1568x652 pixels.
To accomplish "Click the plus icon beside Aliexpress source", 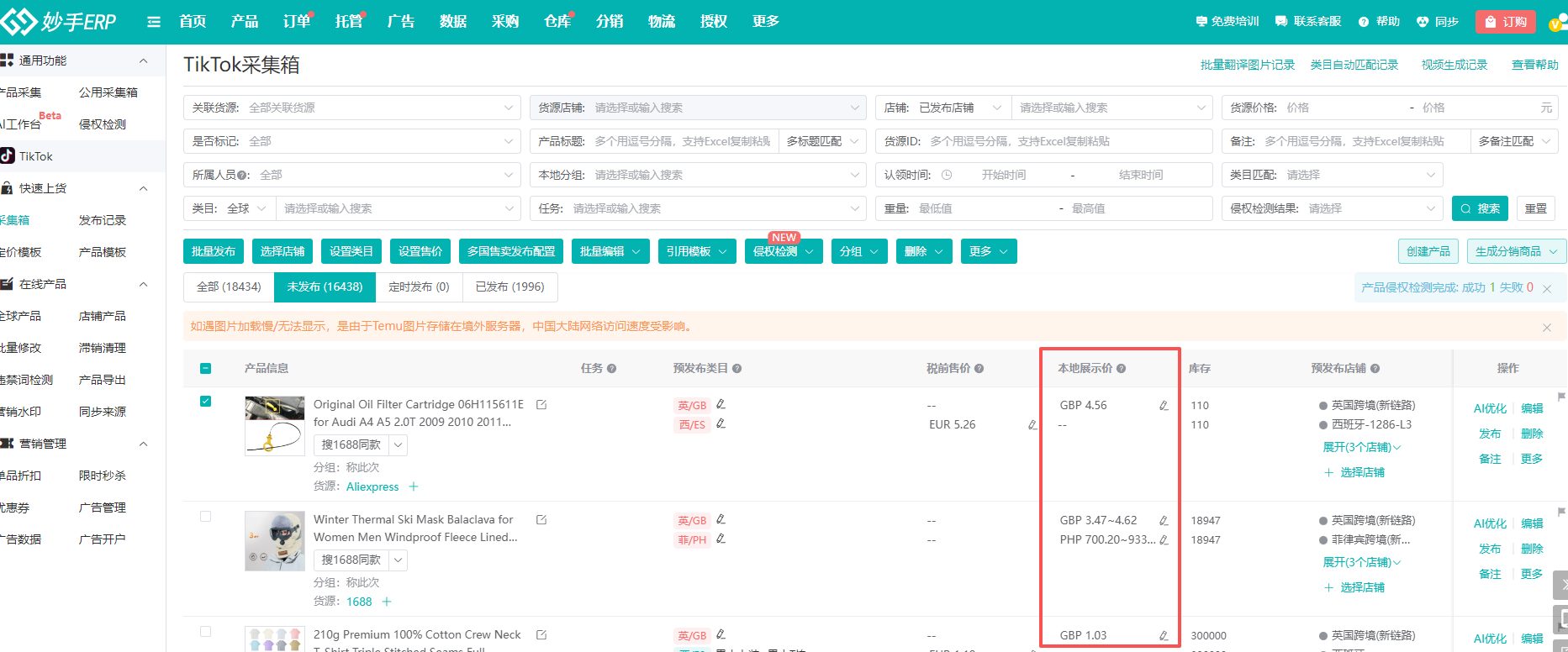I will click(414, 486).
